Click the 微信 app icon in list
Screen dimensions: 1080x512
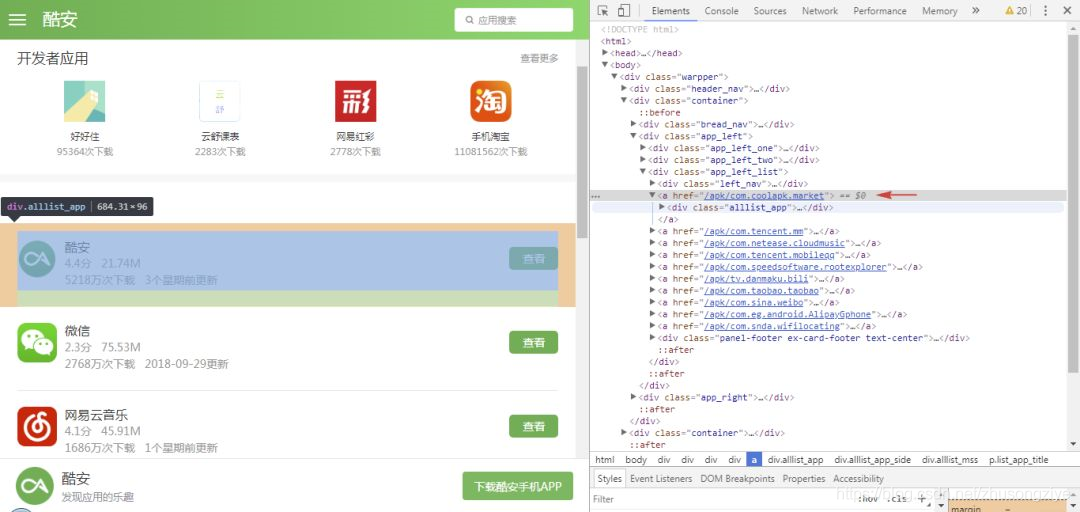pyautogui.click(x=37, y=342)
